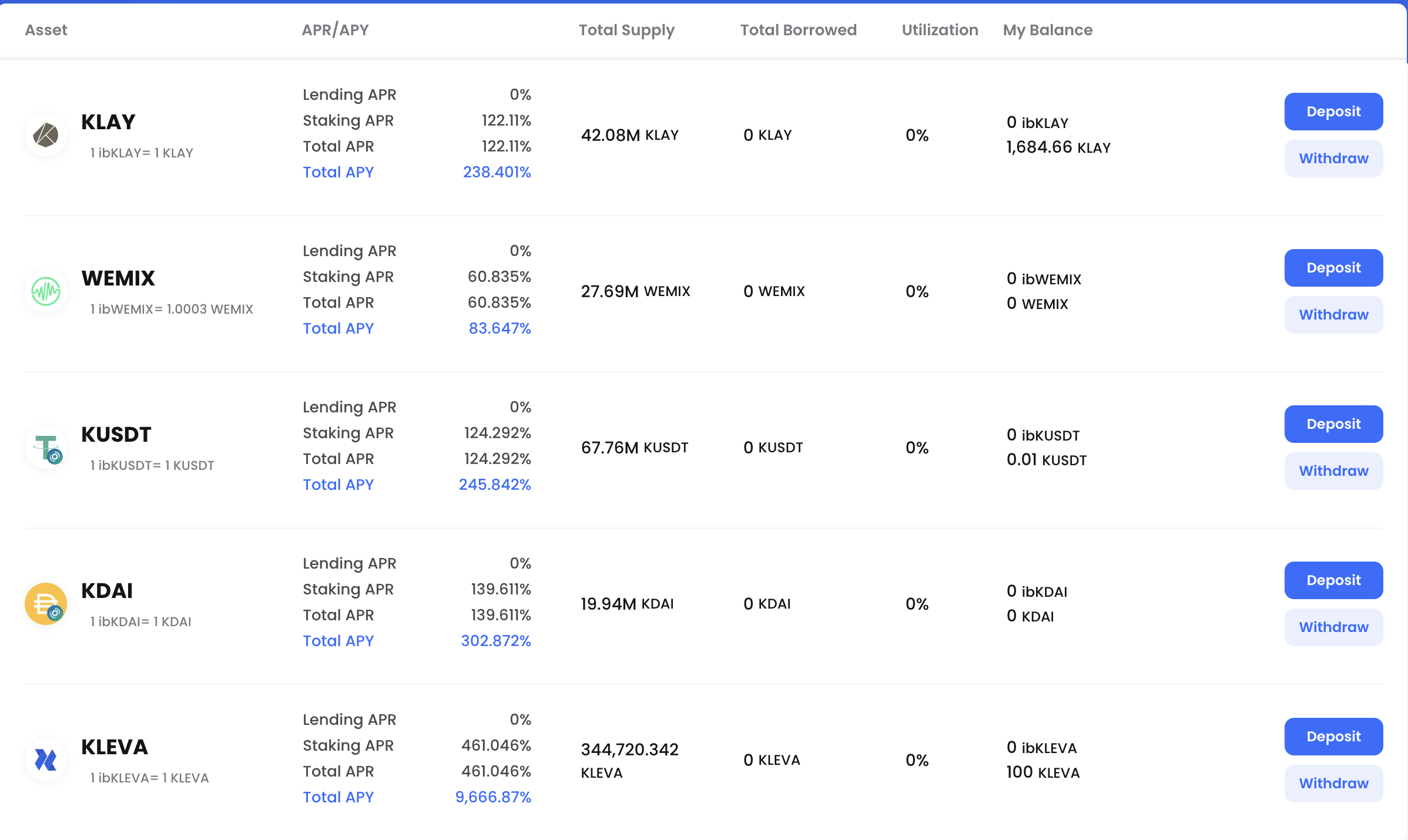This screenshot has height=840, width=1408.
Task: Deposit into the KLAY pool
Action: click(x=1333, y=112)
